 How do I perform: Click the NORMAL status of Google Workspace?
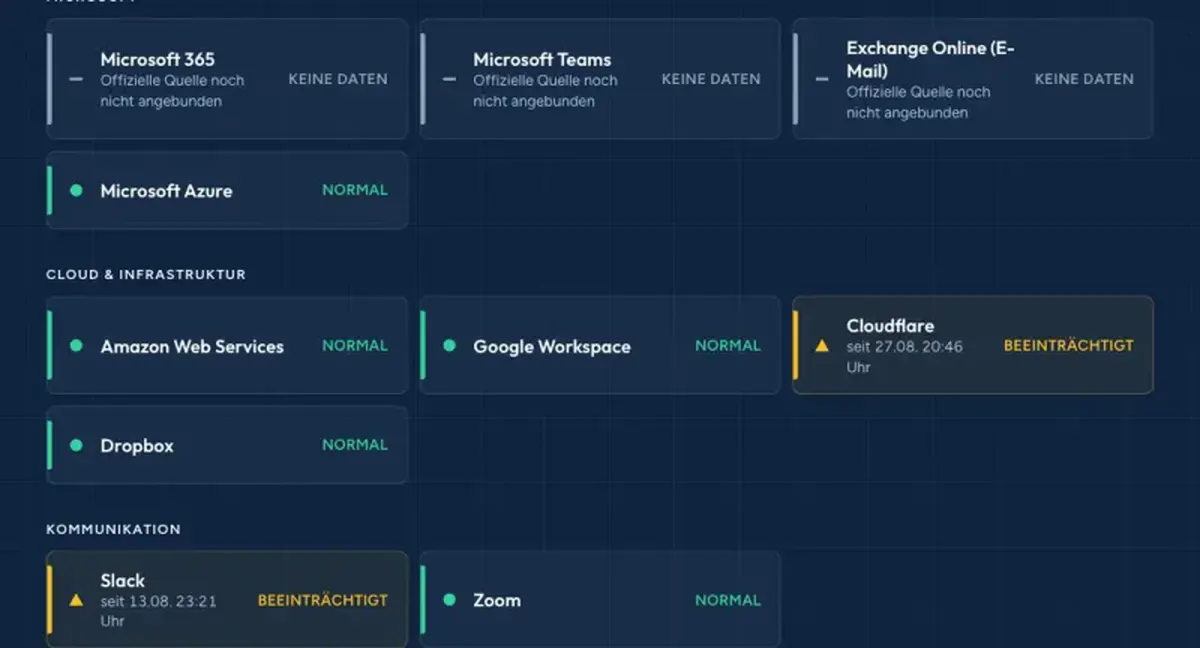click(x=728, y=346)
